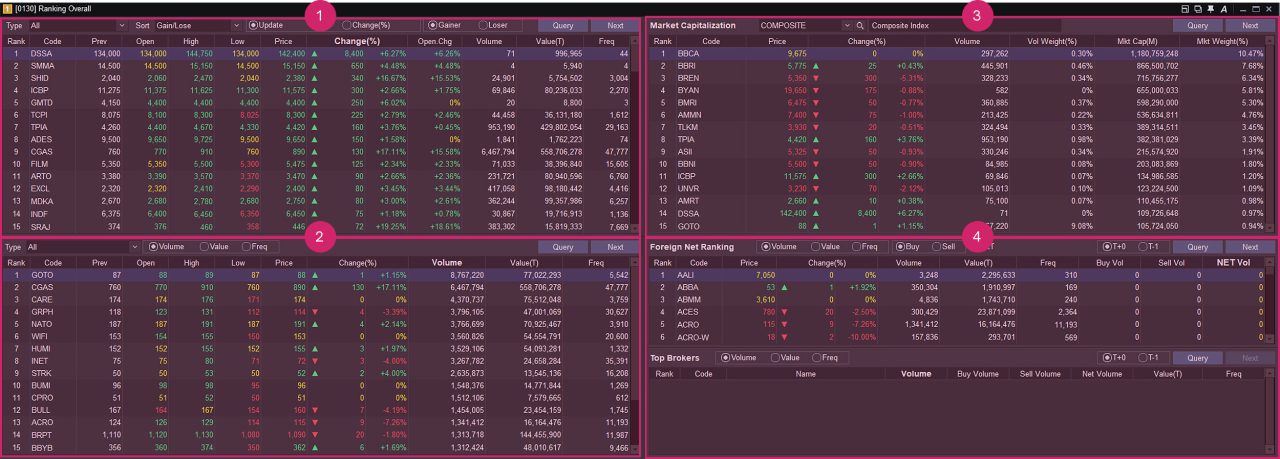Click Next in the Foreign Net Ranking panel
This screenshot has height=459, width=1280.
(1249, 246)
